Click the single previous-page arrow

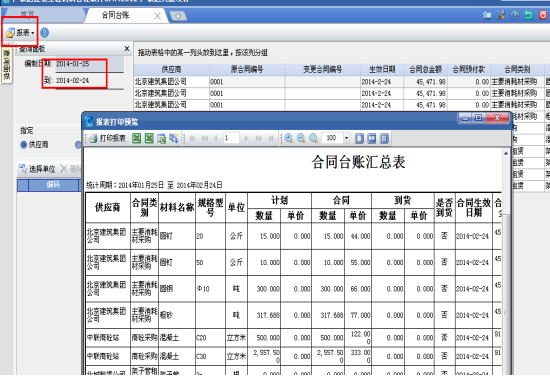coord(216,139)
